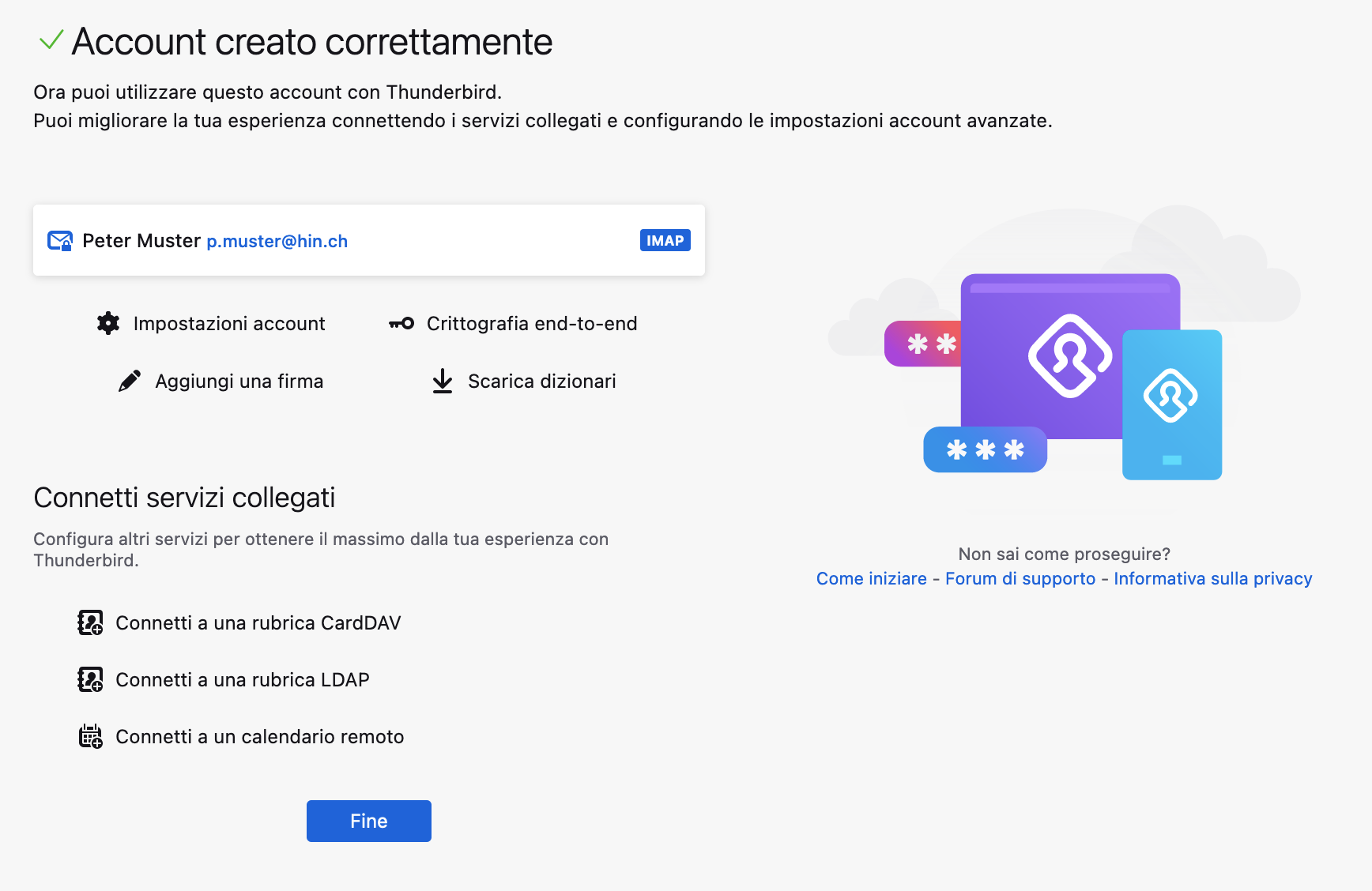Open the Come iniziare link
This screenshot has height=891, width=1372.
point(872,579)
